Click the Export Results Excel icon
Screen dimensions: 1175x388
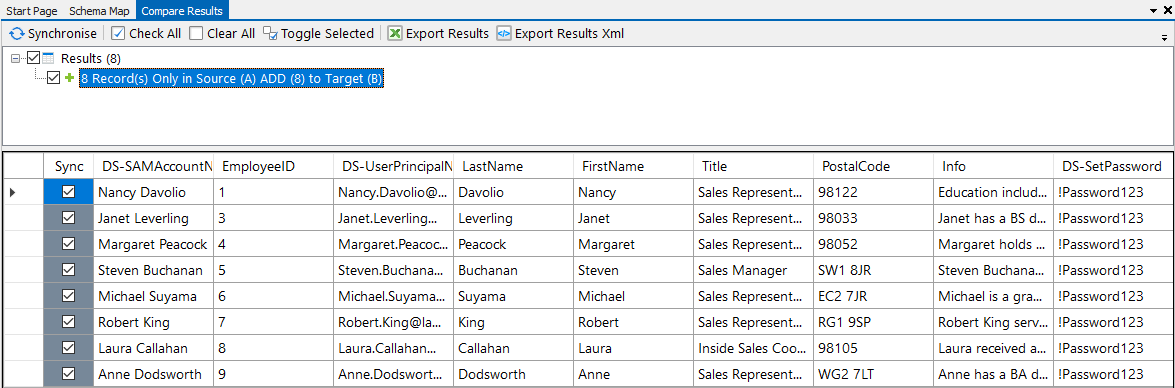(x=395, y=34)
